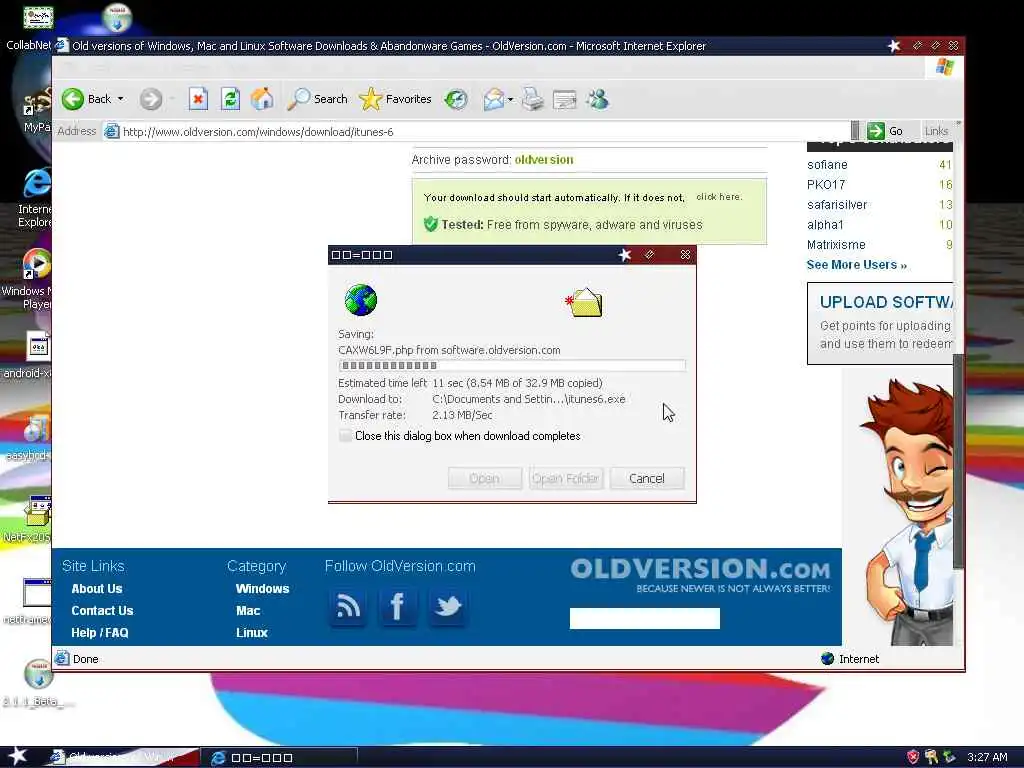Select the Mac category footer link
The height and width of the screenshot is (768, 1024).
point(248,611)
